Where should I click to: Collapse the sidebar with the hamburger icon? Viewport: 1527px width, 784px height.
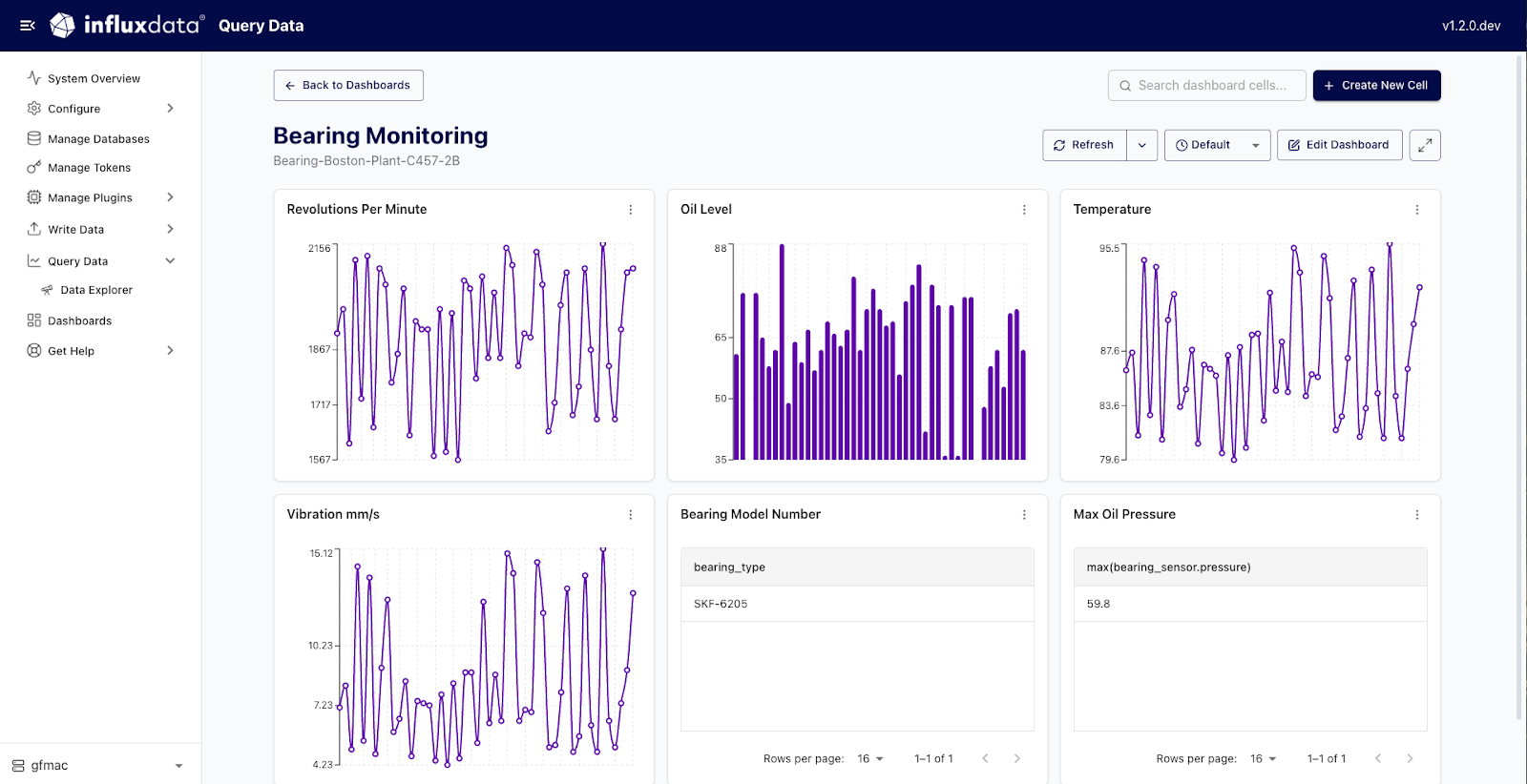point(28,26)
